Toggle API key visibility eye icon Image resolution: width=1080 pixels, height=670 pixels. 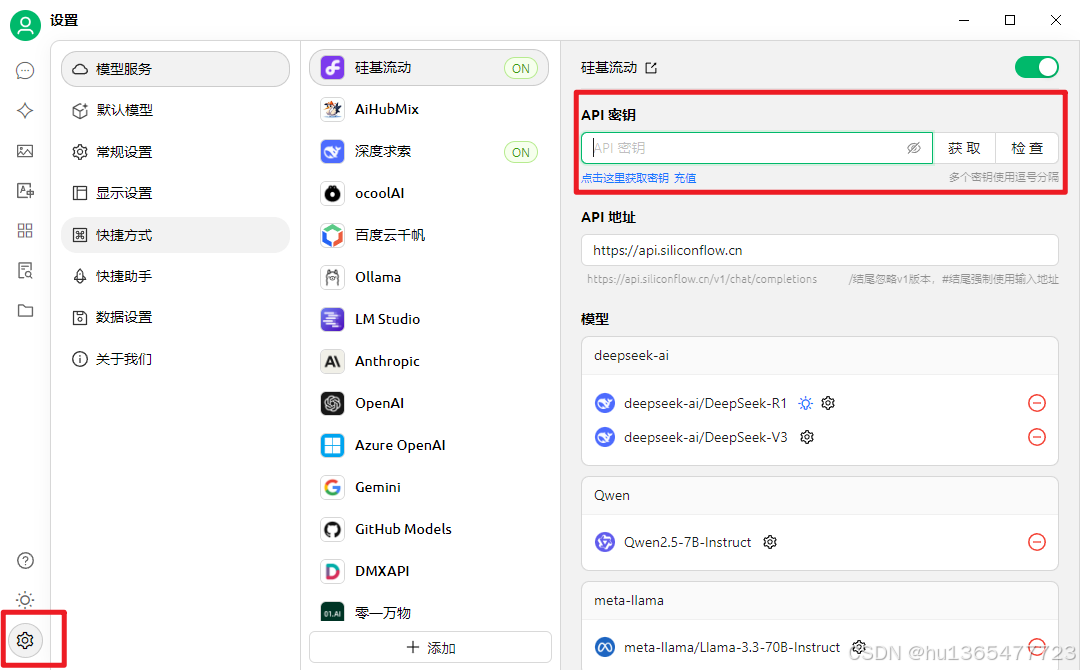(x=913, y=148)
